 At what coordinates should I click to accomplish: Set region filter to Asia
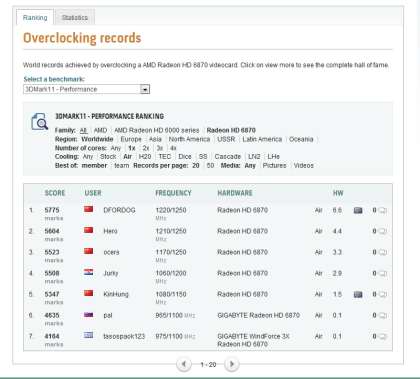click(x=155, y=139)
